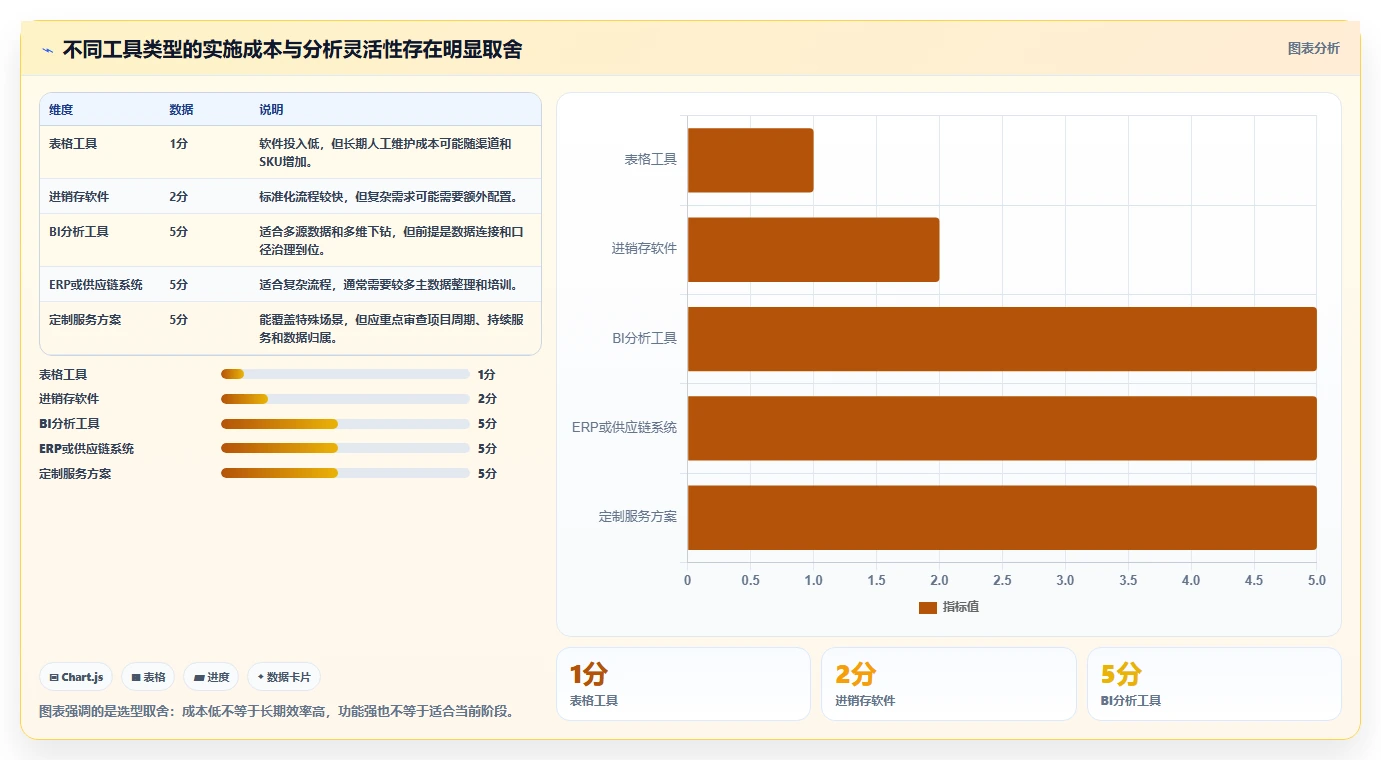Click the footer note starting 图表强调的是选型取舍
This screenshot has height=760, width=1381.
[x=277, y=712]
